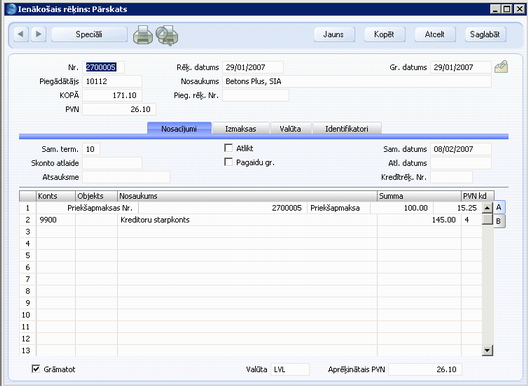This screenshot has width=528, height=386.
Task: Click the Nr. field
Action: 103,67
